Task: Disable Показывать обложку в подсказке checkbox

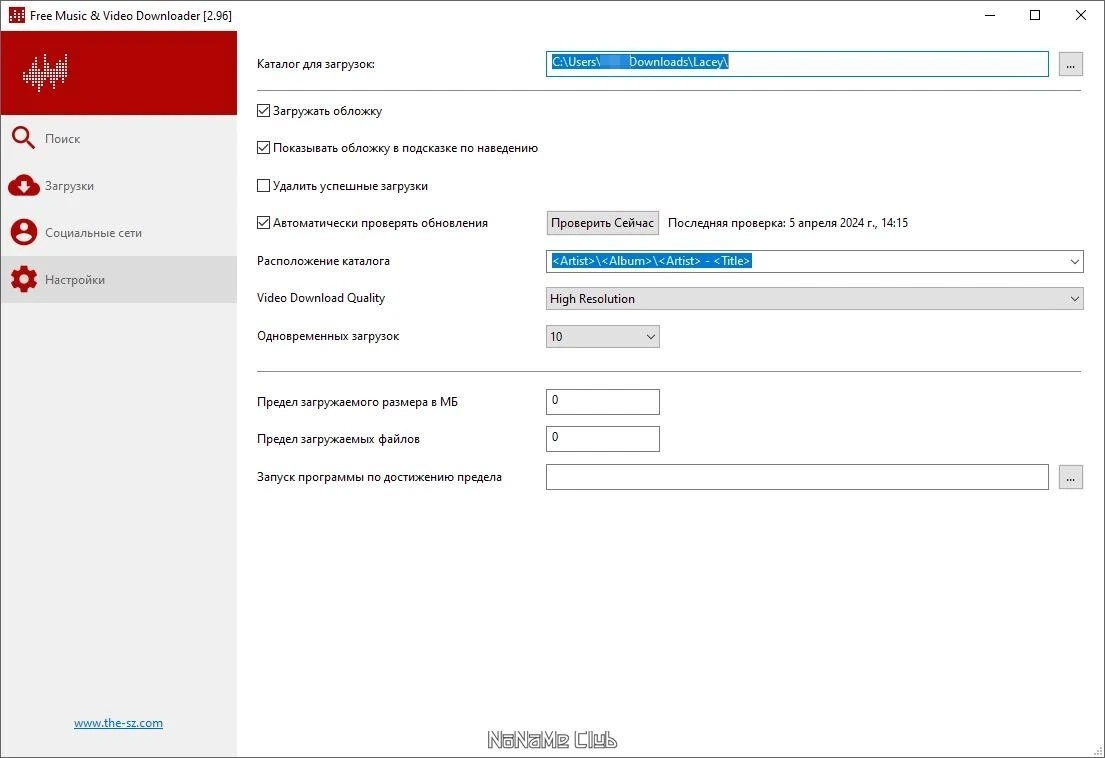Action: click(264, 148)
